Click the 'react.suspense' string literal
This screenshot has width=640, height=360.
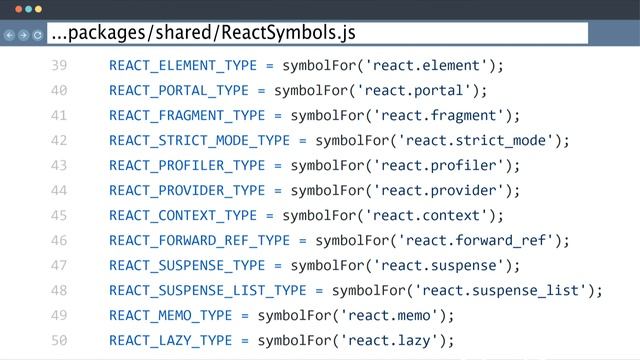click(439, 266)
